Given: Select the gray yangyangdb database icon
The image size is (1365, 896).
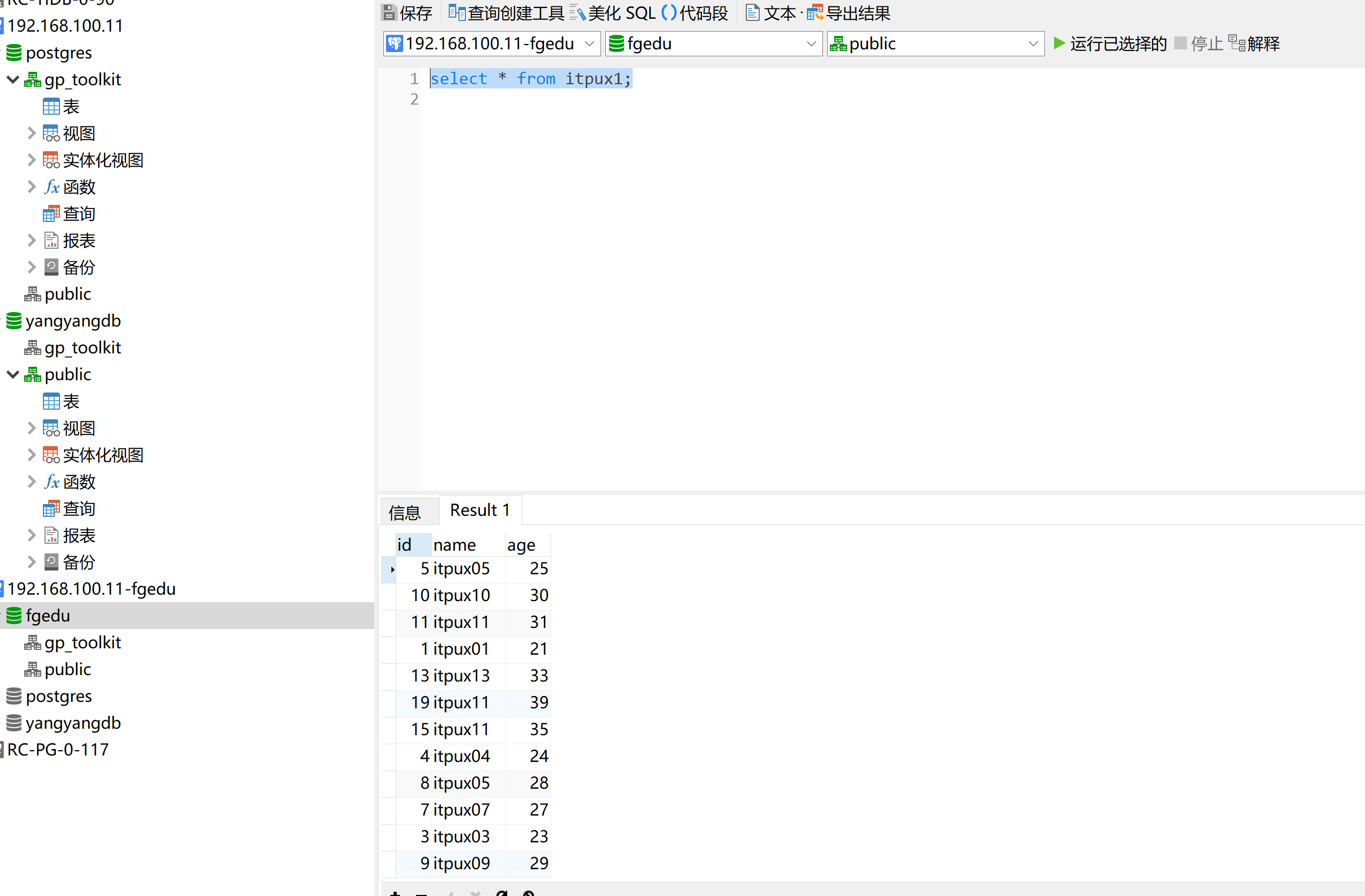Looking at the screenshot, I should [14, 723].
